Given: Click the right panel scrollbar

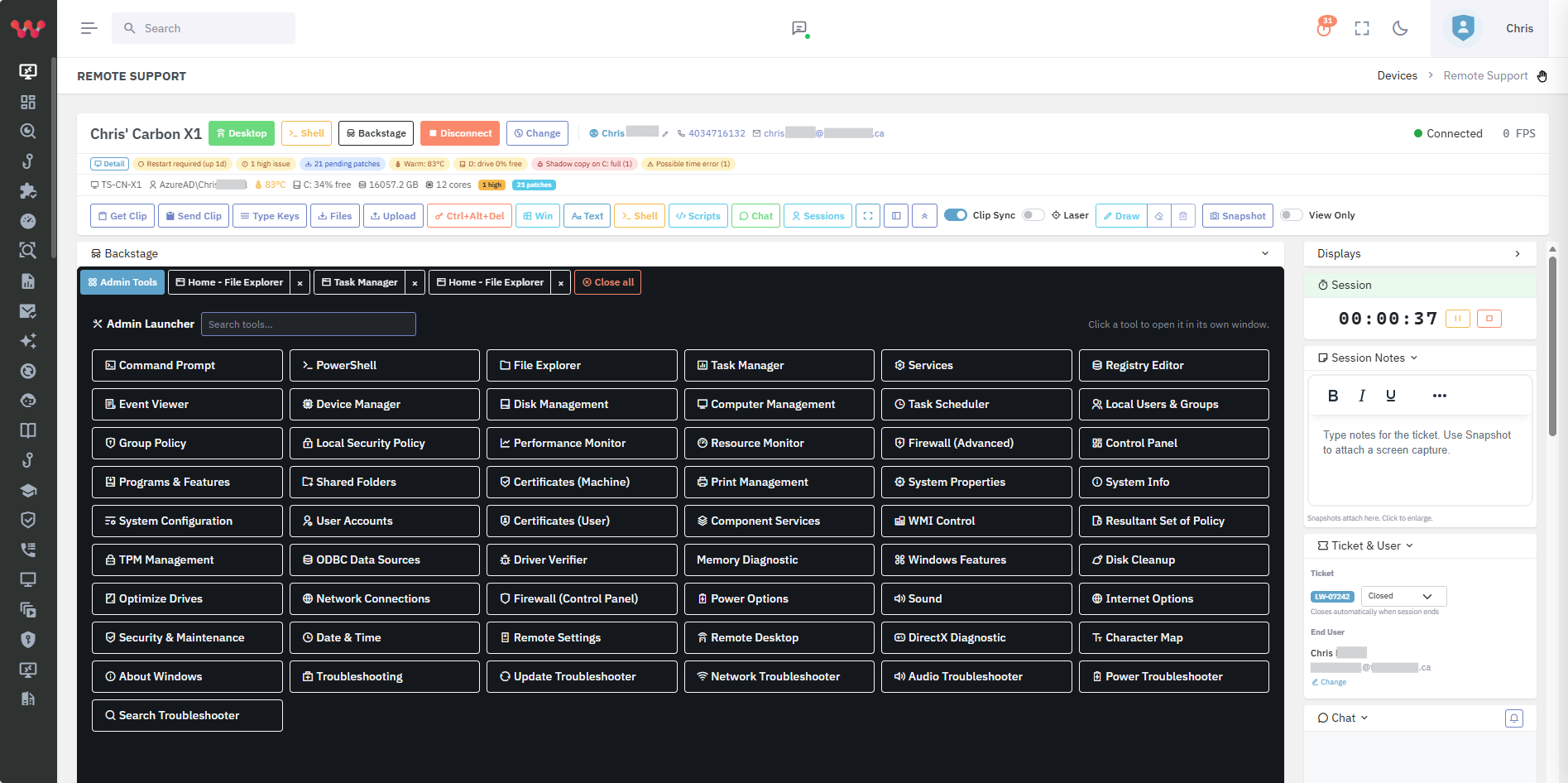Looking at the screenshot, I should click(1552, 348).
